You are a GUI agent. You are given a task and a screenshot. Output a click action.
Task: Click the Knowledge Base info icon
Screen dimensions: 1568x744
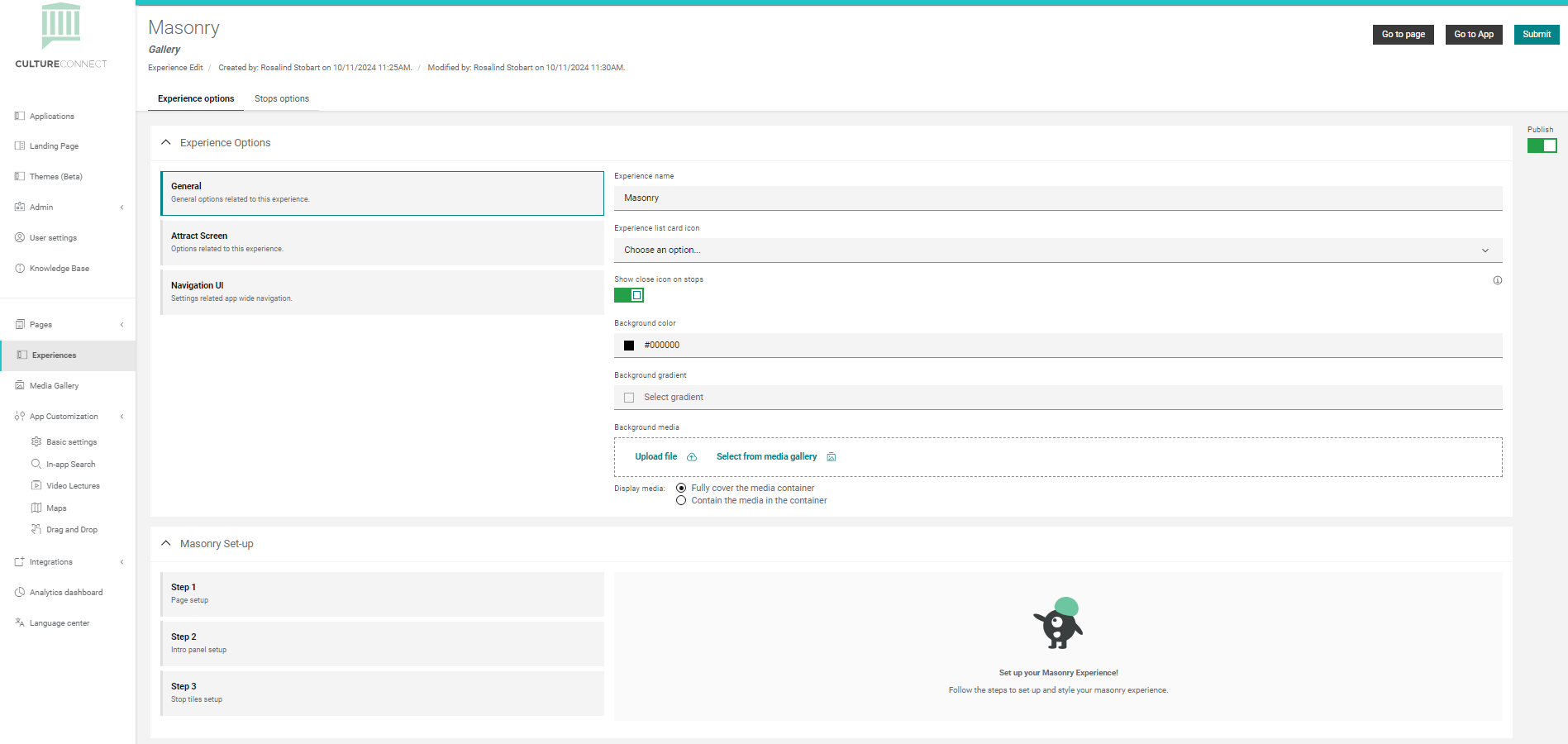[20, 268]
